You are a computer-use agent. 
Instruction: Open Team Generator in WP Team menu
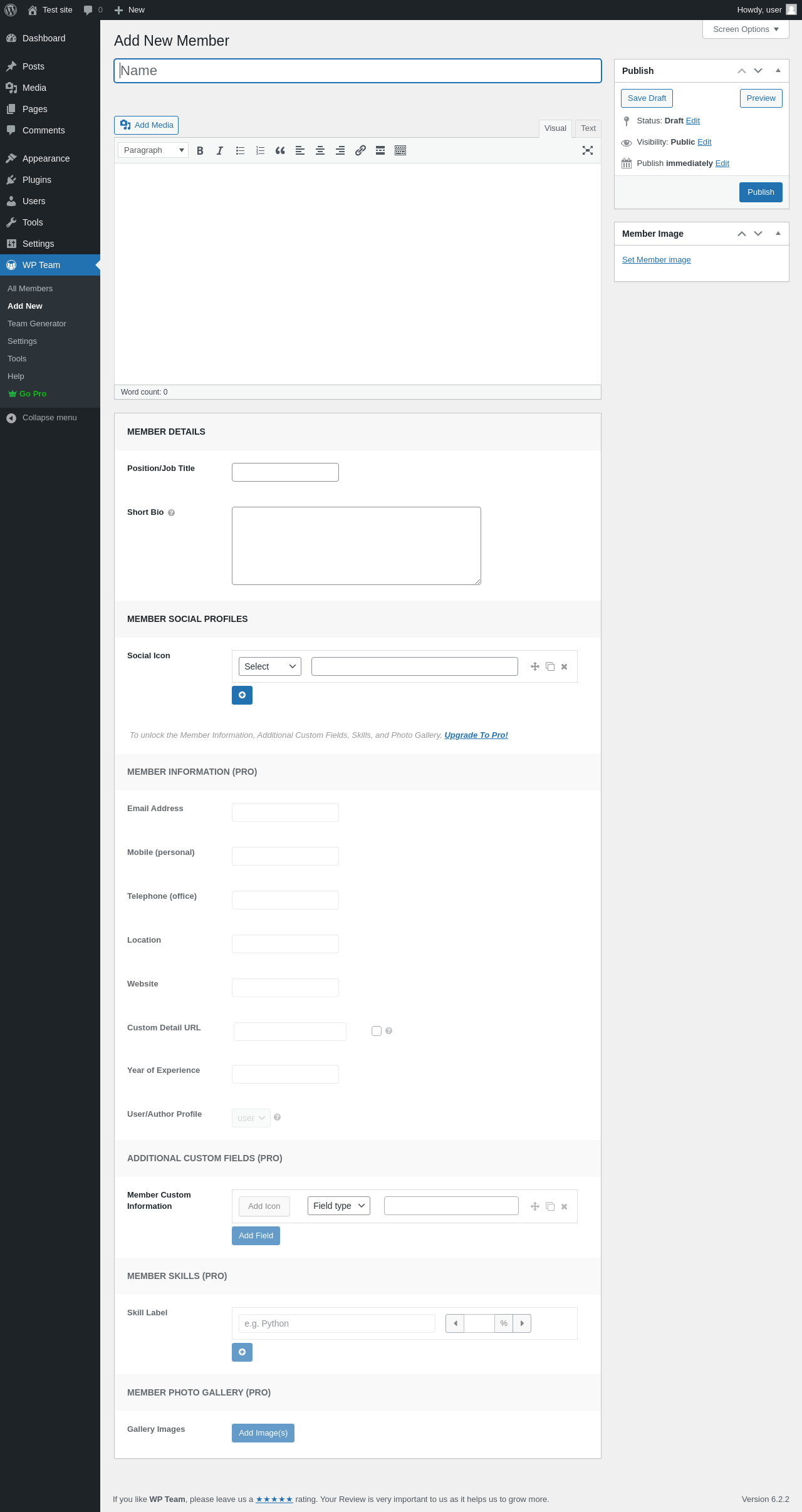tap(37, 324)
